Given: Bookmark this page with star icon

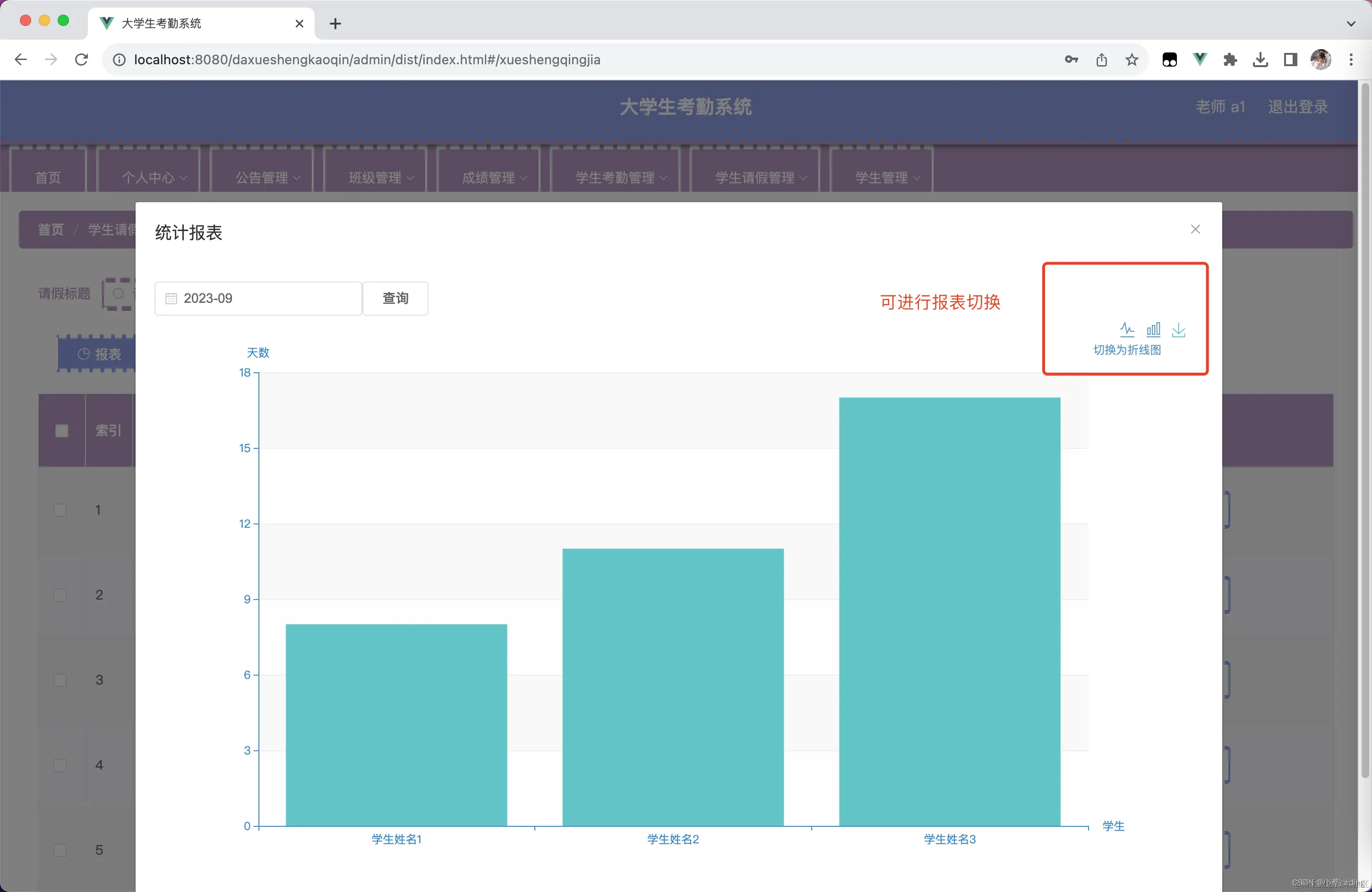Looking at the screenshot, I should (x=1132, y=60).
